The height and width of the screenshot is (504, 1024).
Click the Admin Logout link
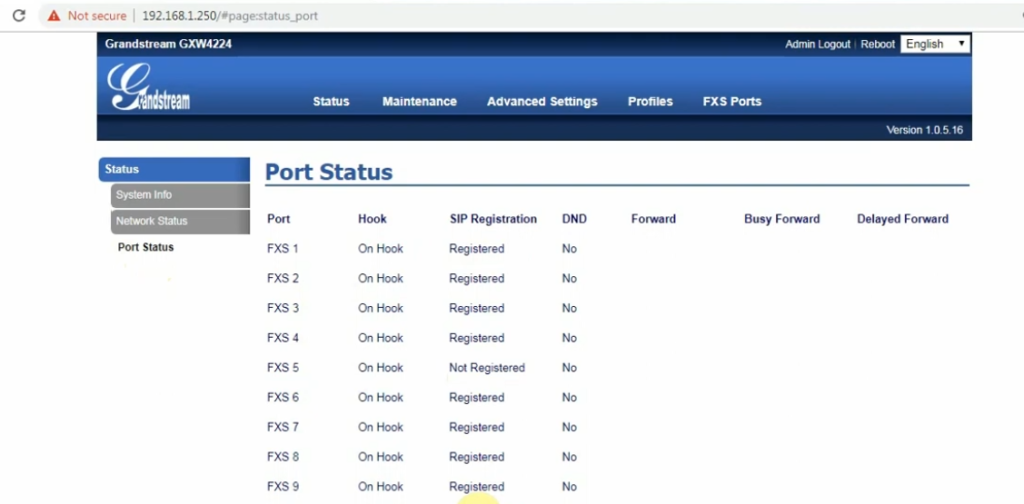pyautogui.click(x=818, y=44)
